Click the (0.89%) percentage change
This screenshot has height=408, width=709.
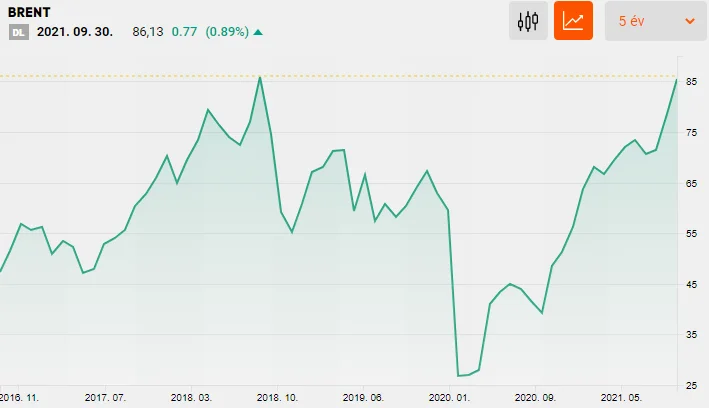point(227,32)
